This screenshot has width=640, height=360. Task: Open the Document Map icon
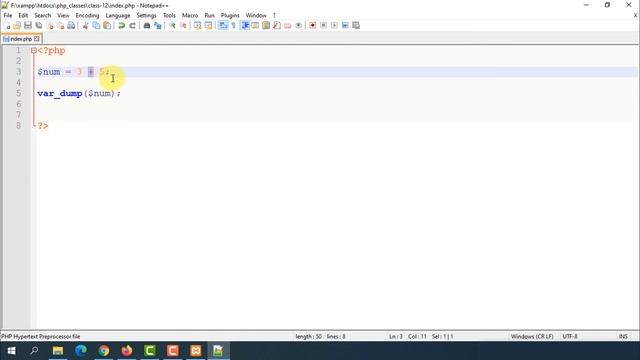(x=266, y=25)
